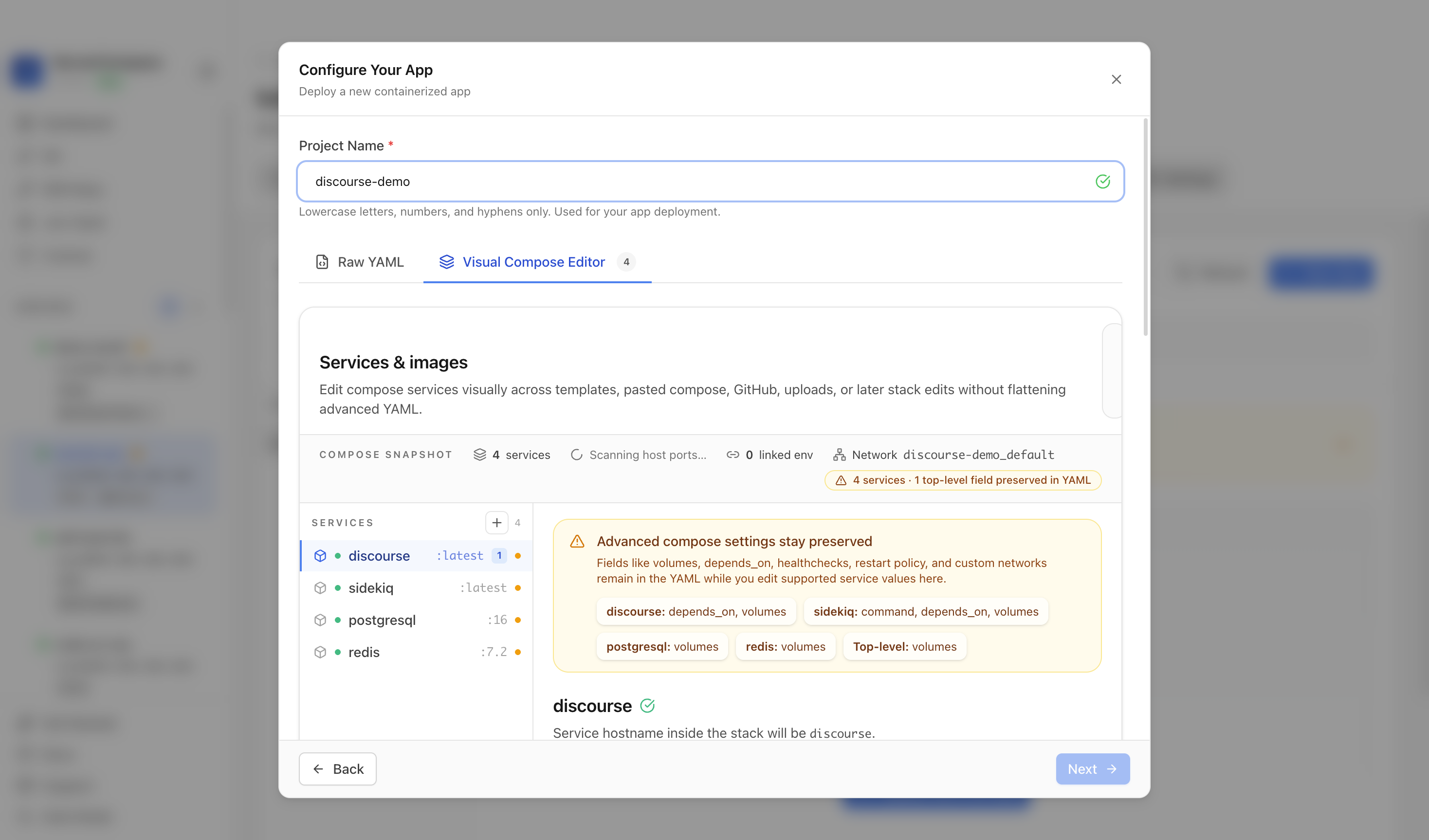Select the discourse service row
Screen dimensions: 1429x840
[416, 556]
